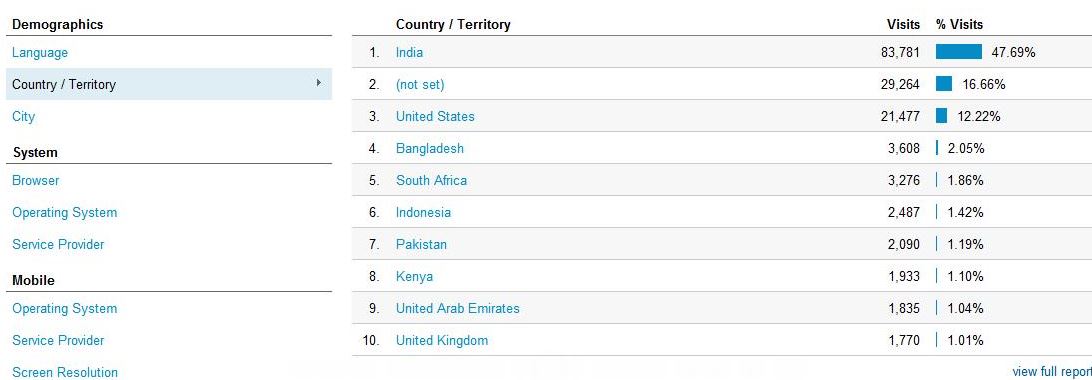Select Bangladesh in the country table
Screen dimensions: 1092x380
point(430,149)
